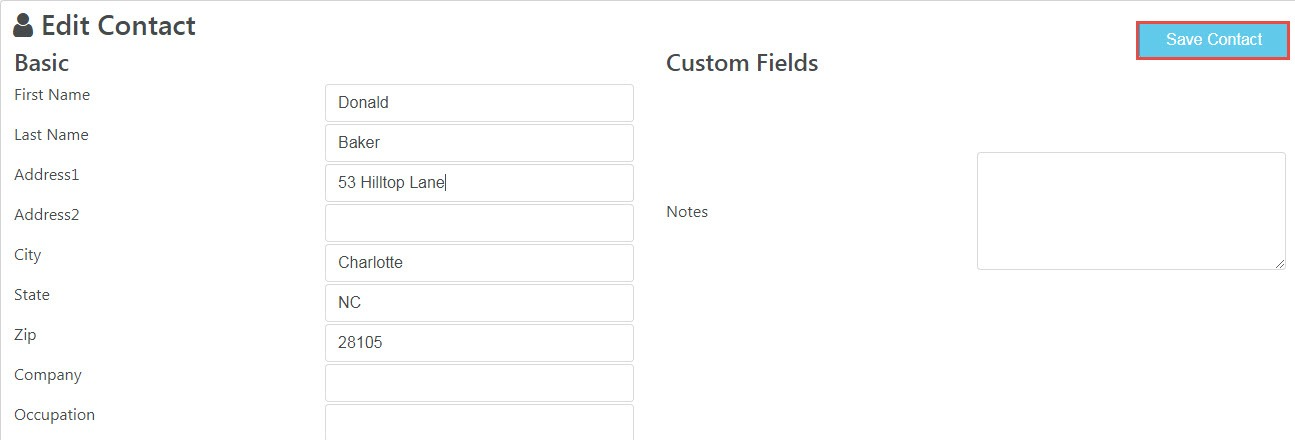This screenshot has width=1295, height=440.
Task: Click the empty Company input box
Action: 479,383
